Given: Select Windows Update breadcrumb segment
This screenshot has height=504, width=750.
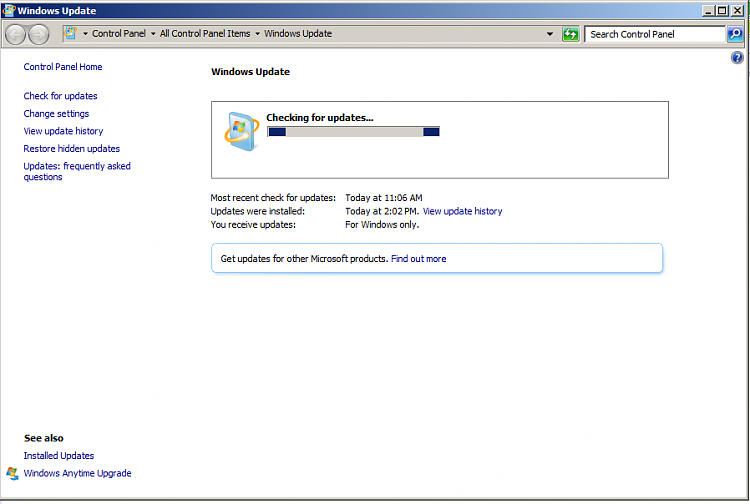Looking at the screenshot, I should (298, 33).
